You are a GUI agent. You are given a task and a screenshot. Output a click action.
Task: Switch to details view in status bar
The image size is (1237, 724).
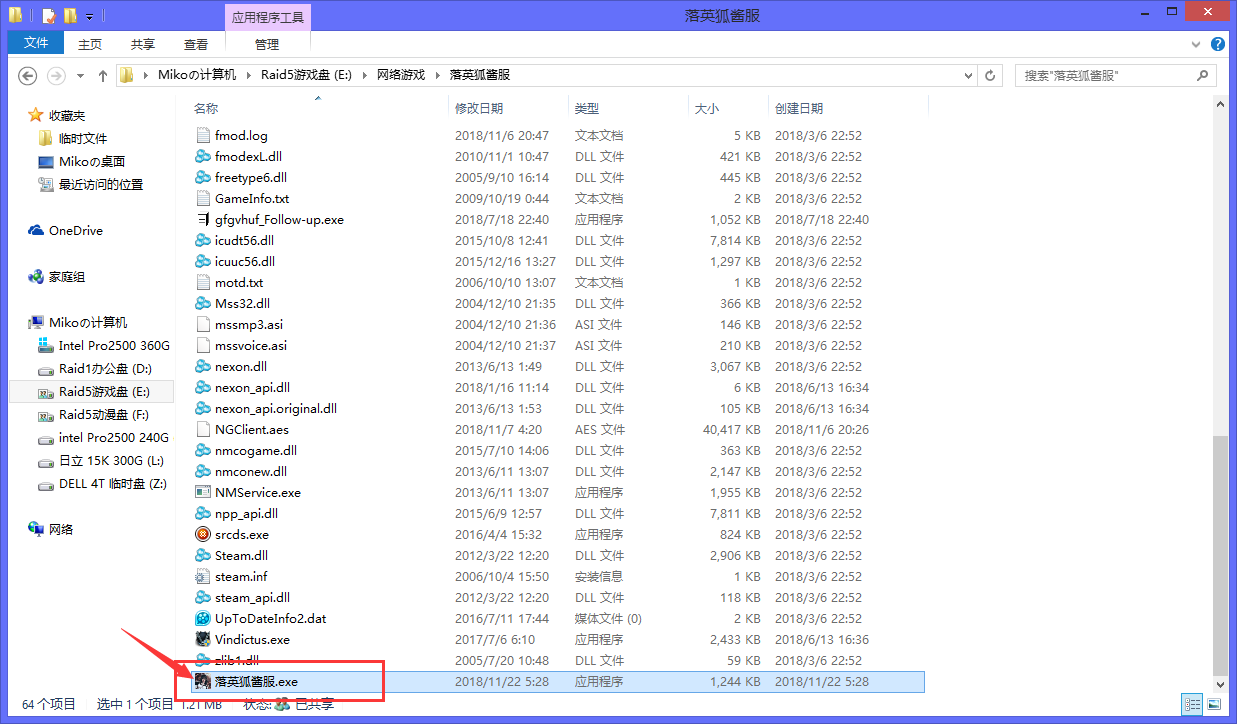(x=1192, y=703)
